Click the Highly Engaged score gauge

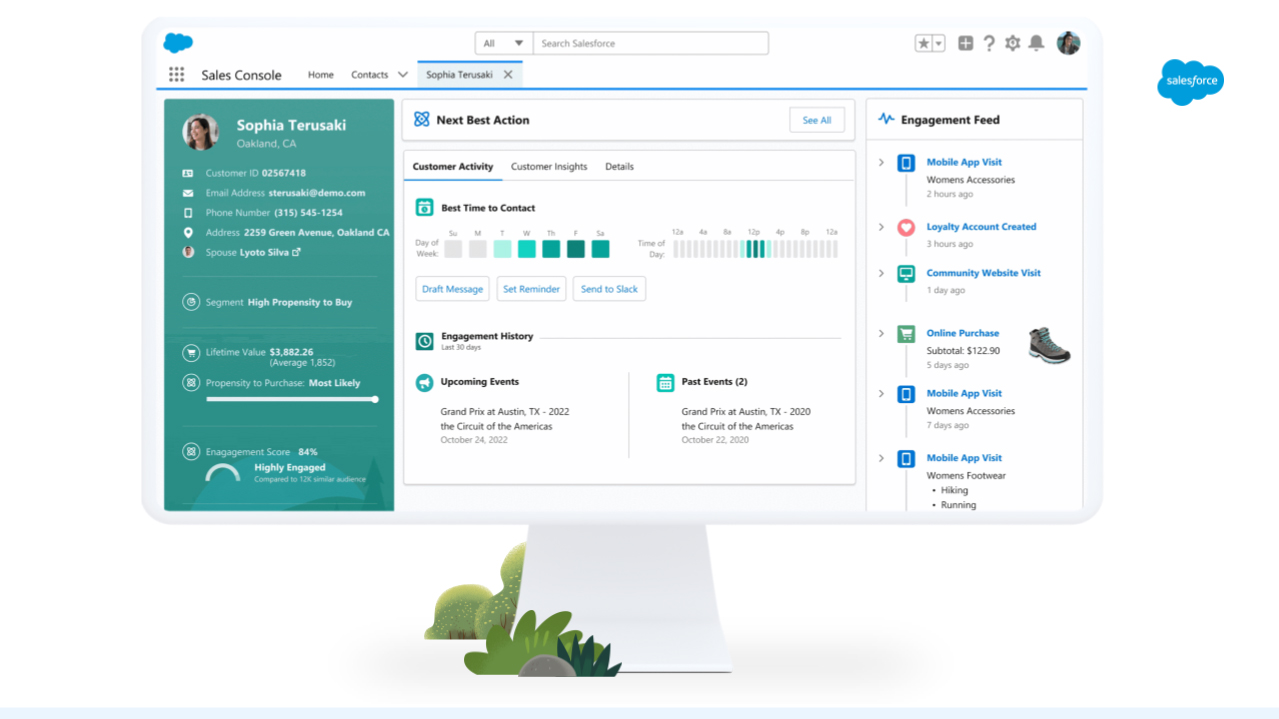pos(223,474)
